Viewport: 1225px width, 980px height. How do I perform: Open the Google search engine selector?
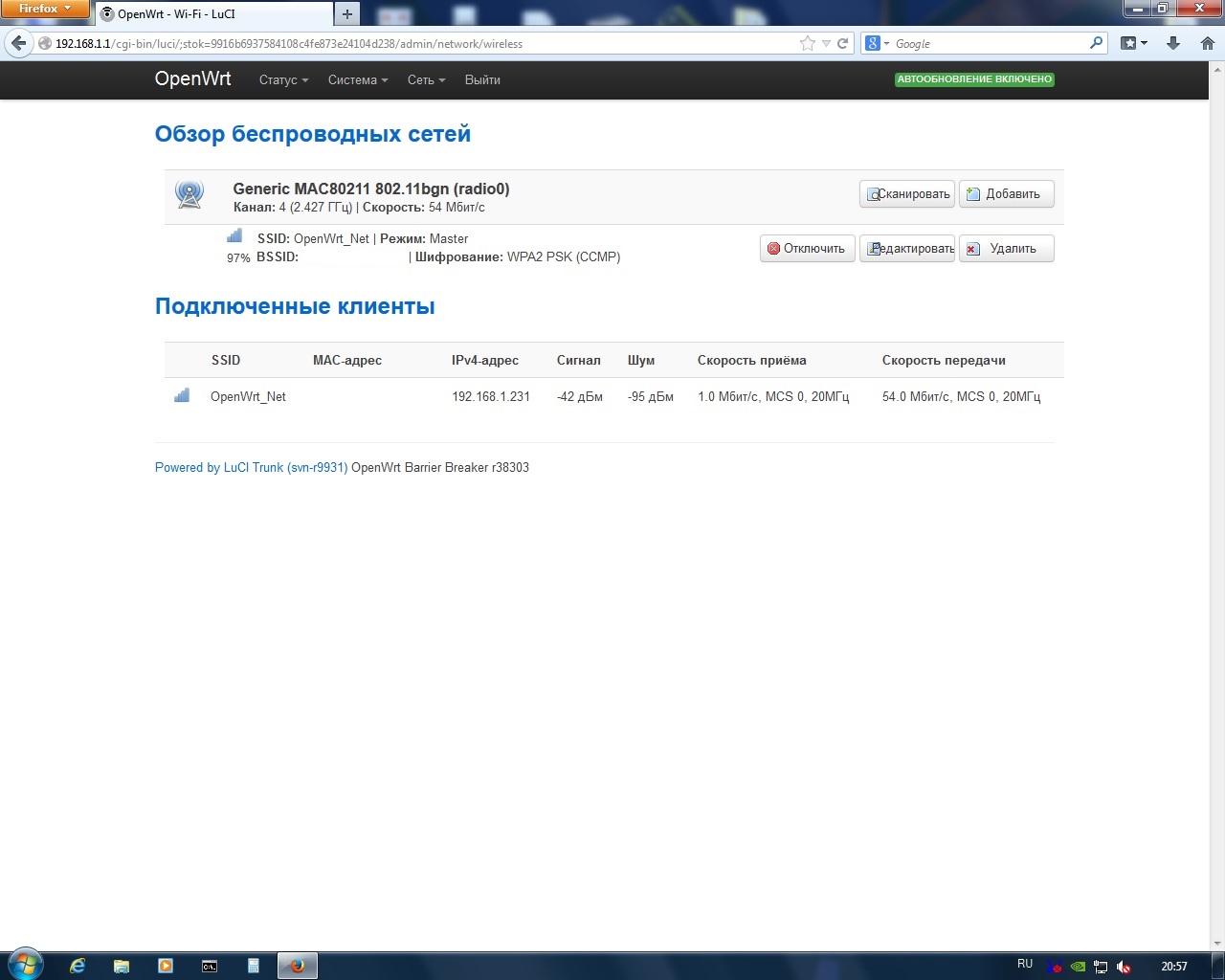click(x=877, y=43)
